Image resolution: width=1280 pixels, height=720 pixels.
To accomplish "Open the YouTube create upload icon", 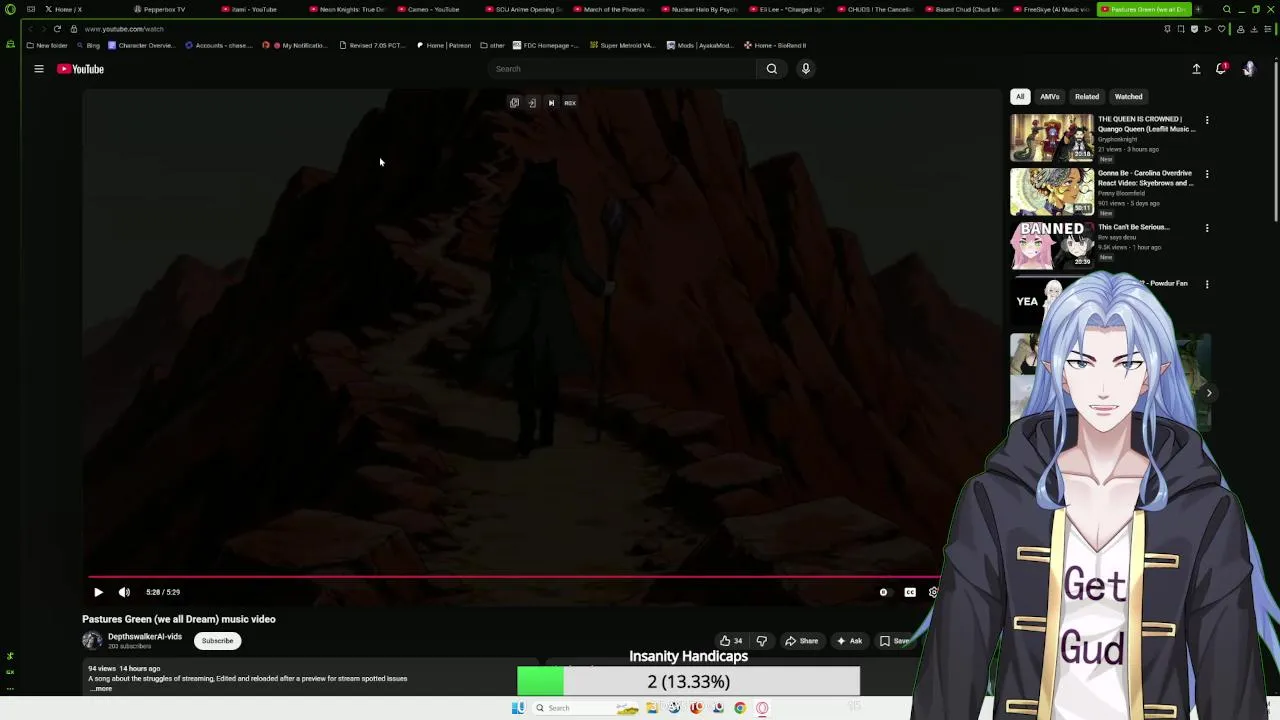I will [x=1196, y=69].
